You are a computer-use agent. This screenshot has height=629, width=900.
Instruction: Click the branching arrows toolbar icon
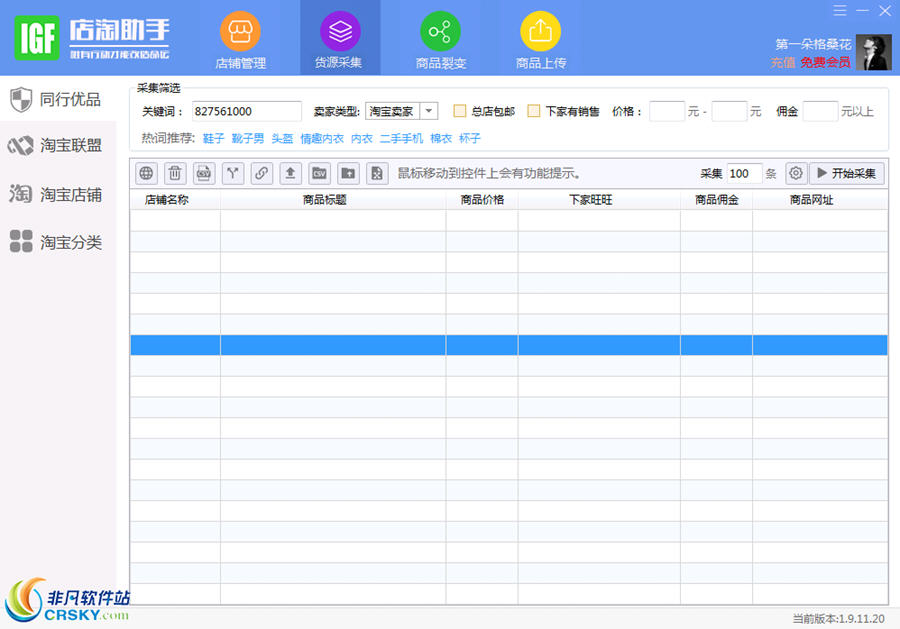(x=232, y=173)
